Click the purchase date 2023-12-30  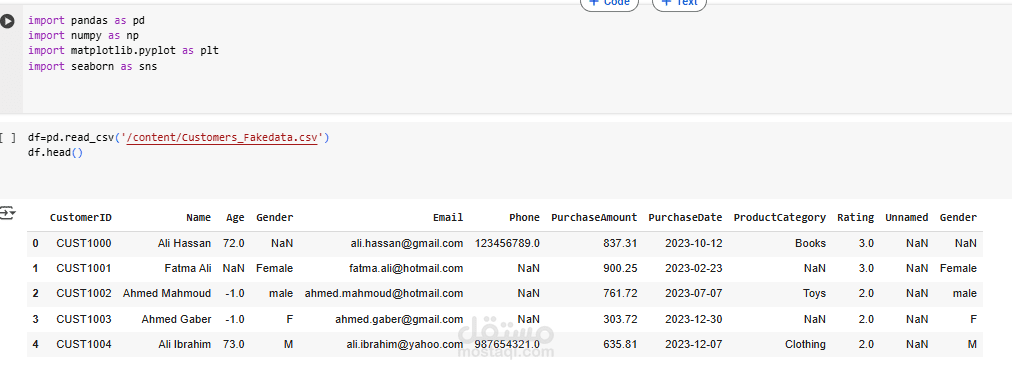tap(694, 319)
